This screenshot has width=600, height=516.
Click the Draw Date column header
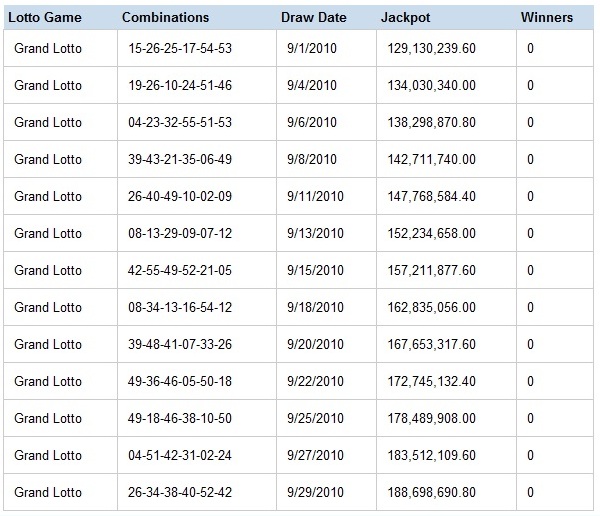(x=313, y=17)
